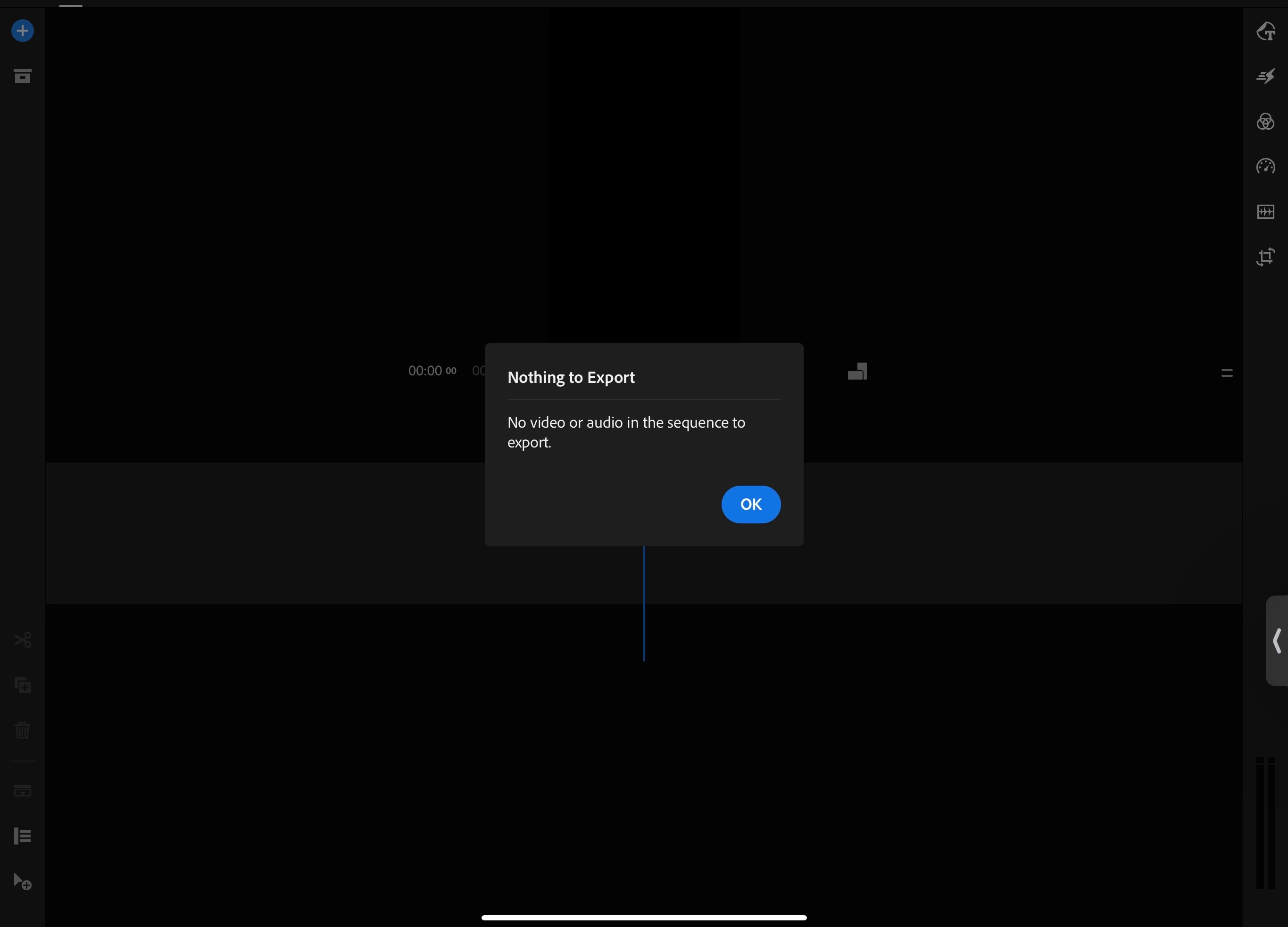Open the Speed panel gauge icon
Screen dimensions: 1288x927
1265,166
